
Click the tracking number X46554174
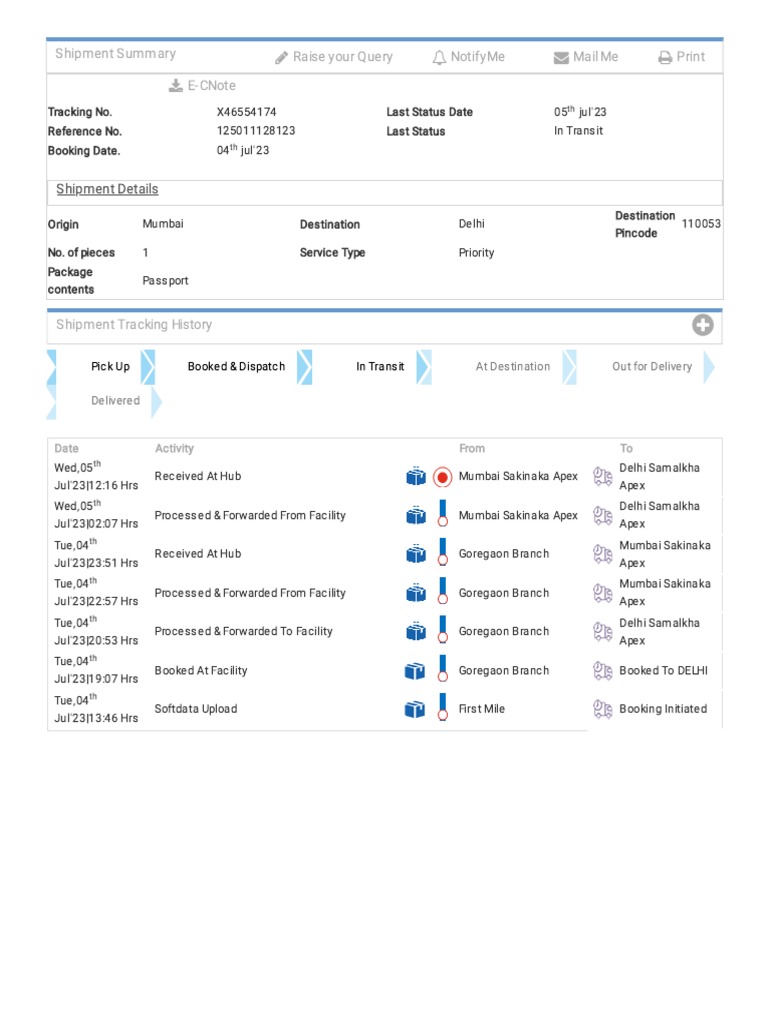click(x=247, y=112)
